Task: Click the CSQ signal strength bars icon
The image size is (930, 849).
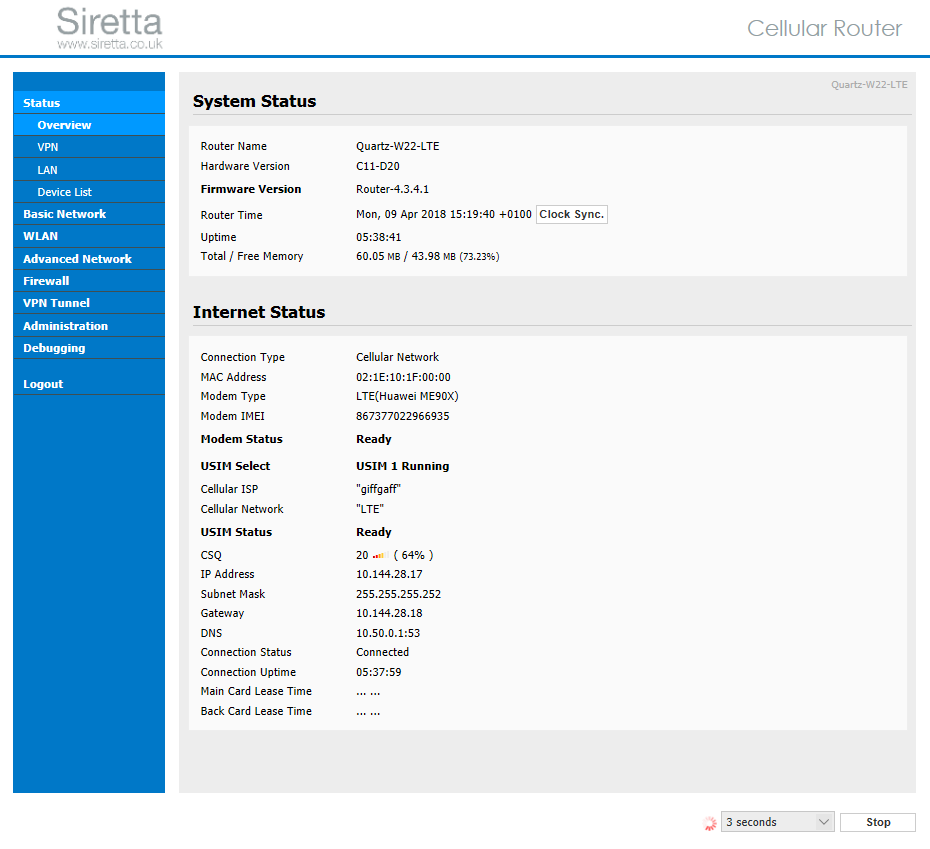Action: [380, 555]
